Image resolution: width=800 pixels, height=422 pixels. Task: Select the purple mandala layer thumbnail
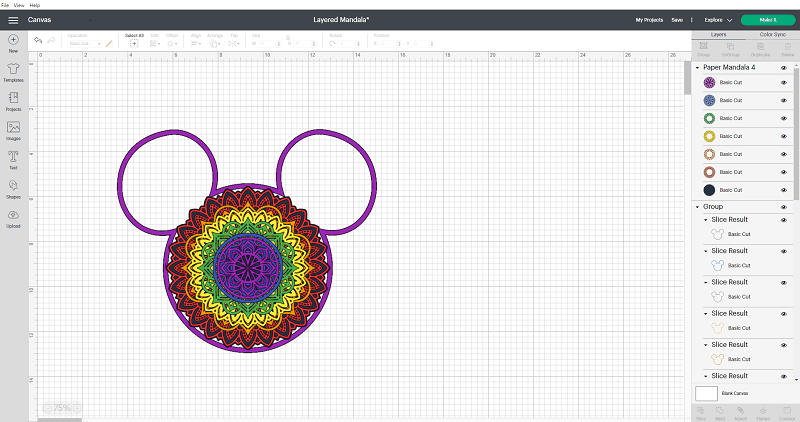709,83
